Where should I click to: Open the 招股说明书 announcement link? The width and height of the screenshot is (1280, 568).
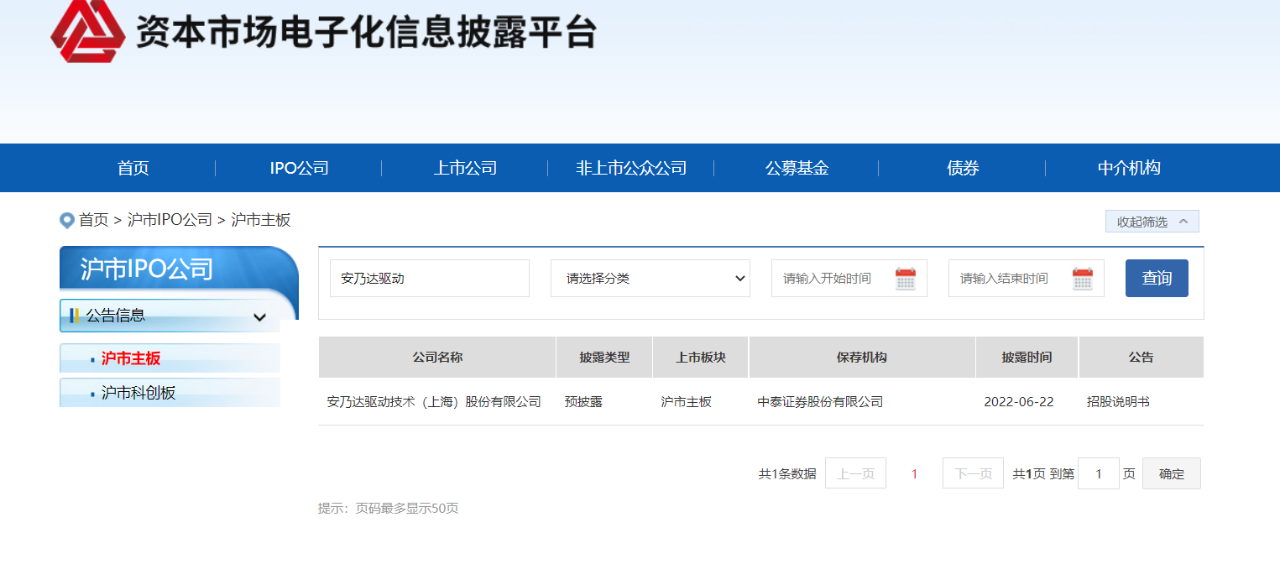pos(1118,402)
